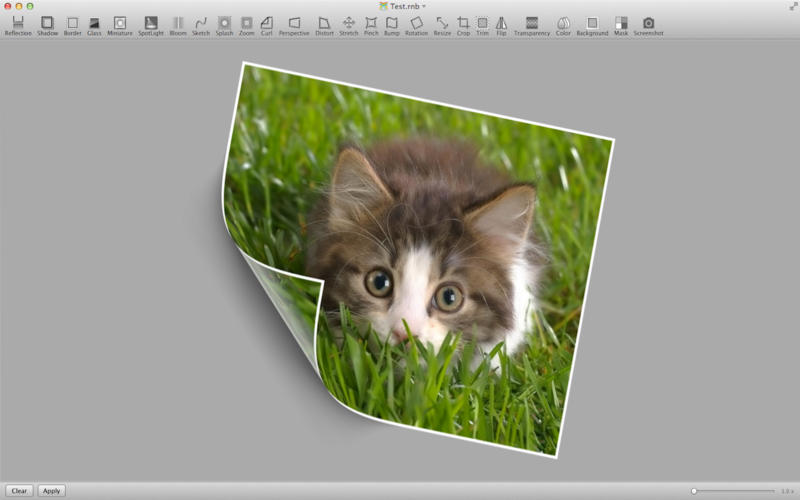This screenshot has width=800, height=500.
Task: Select the Zoom effect tool
Action: 246,26
